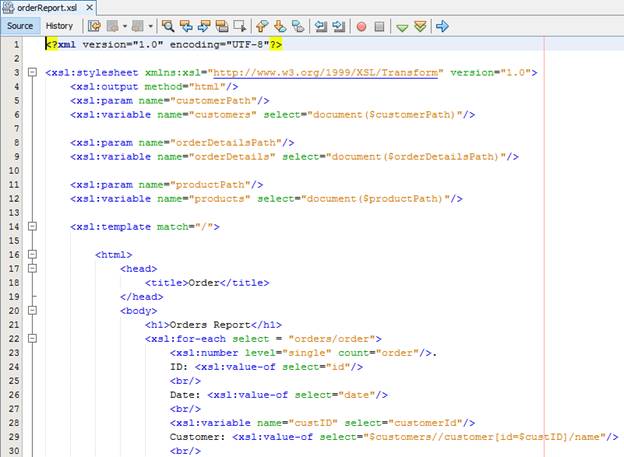This screenshot has width=624, height=457.
Task: Click the "document($customerPath)" select value
Action: (x=385, y=115)
